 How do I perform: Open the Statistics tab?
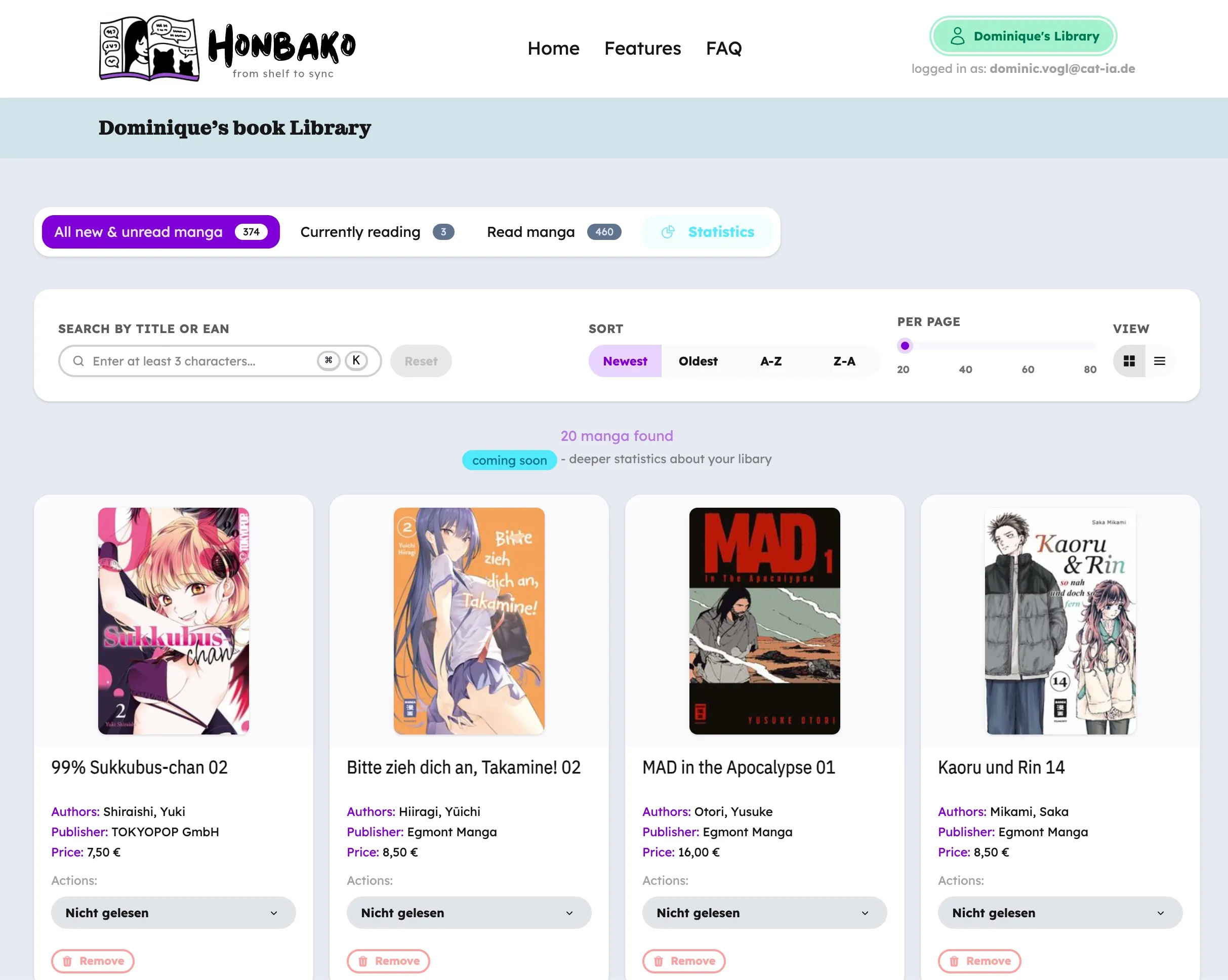tap(707, 232)
